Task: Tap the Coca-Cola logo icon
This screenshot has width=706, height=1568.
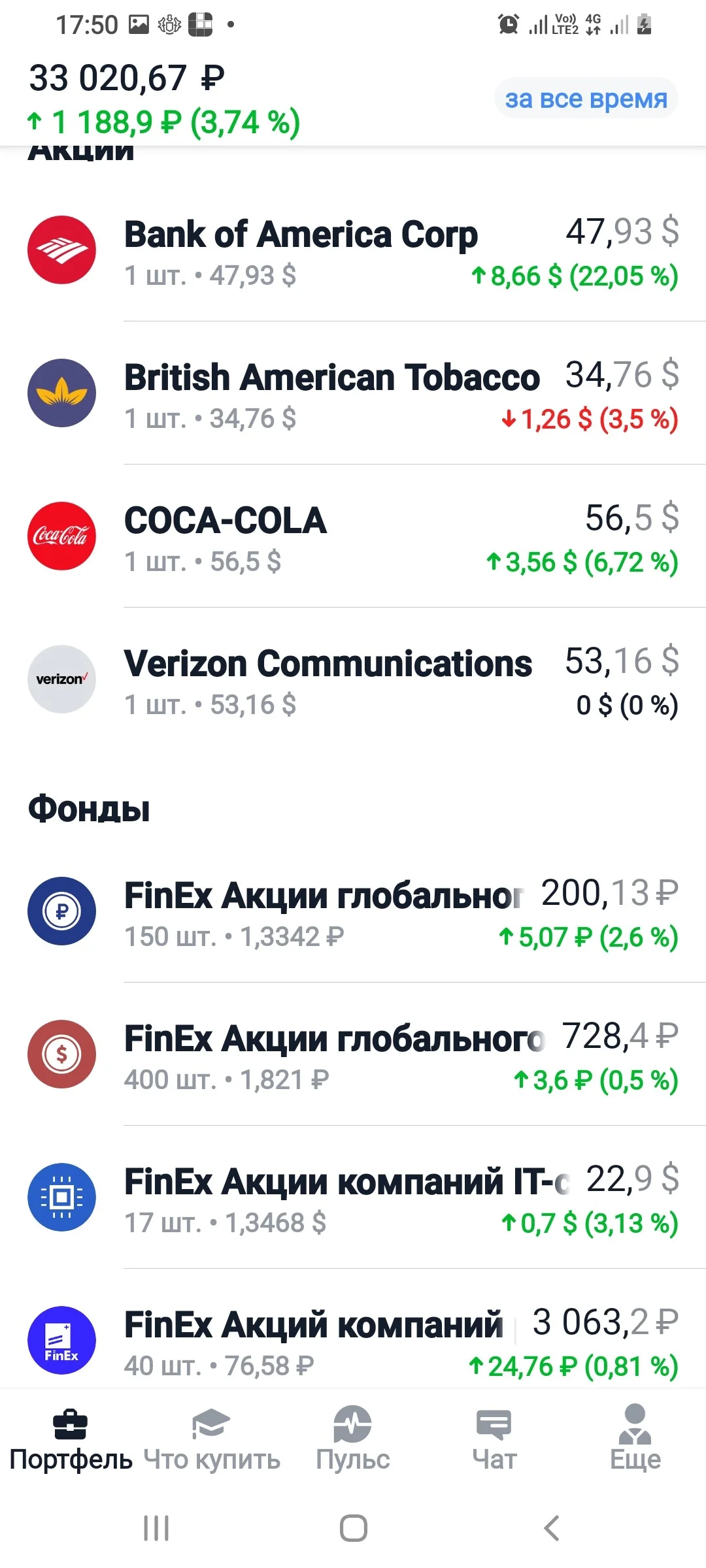Action: click(61, 536)
